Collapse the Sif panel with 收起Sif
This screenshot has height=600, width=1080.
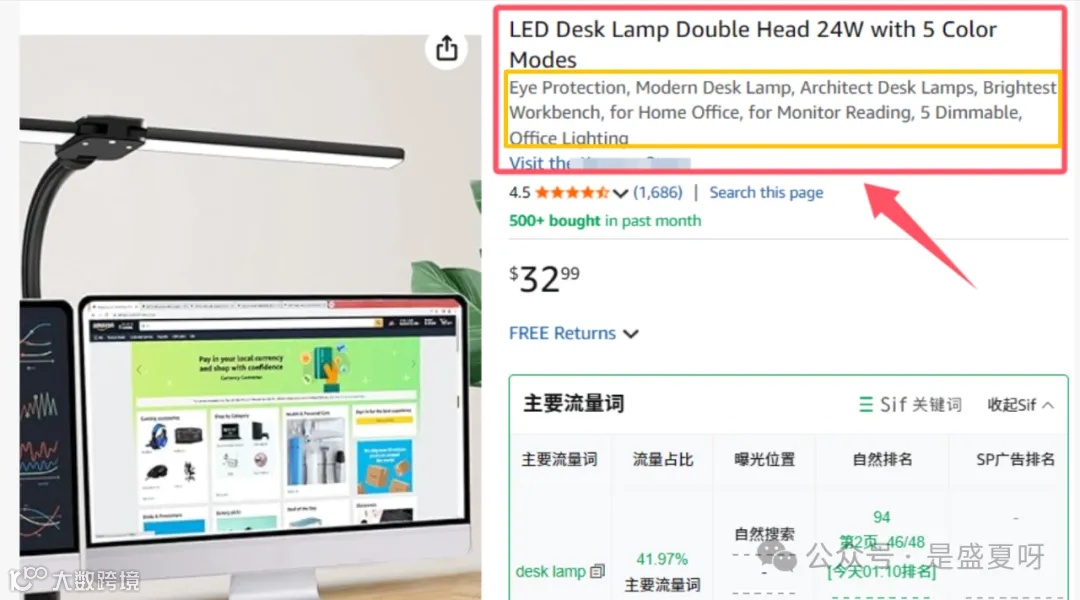pos(1020,404)
